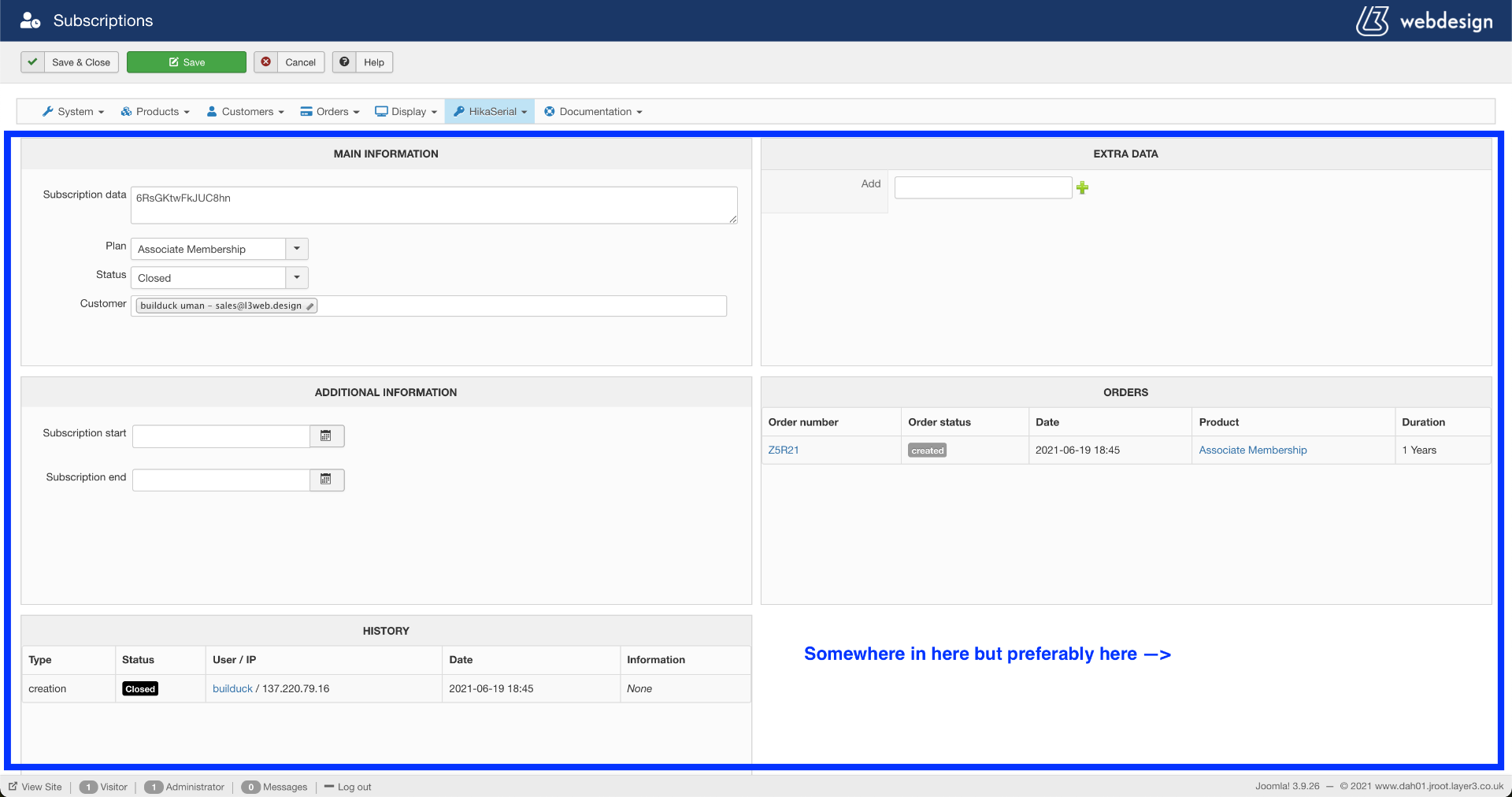Viewport: 1512px width, 797px height.
Task: Expand the Status dropdown showing Closed
Action: point(297,278)
